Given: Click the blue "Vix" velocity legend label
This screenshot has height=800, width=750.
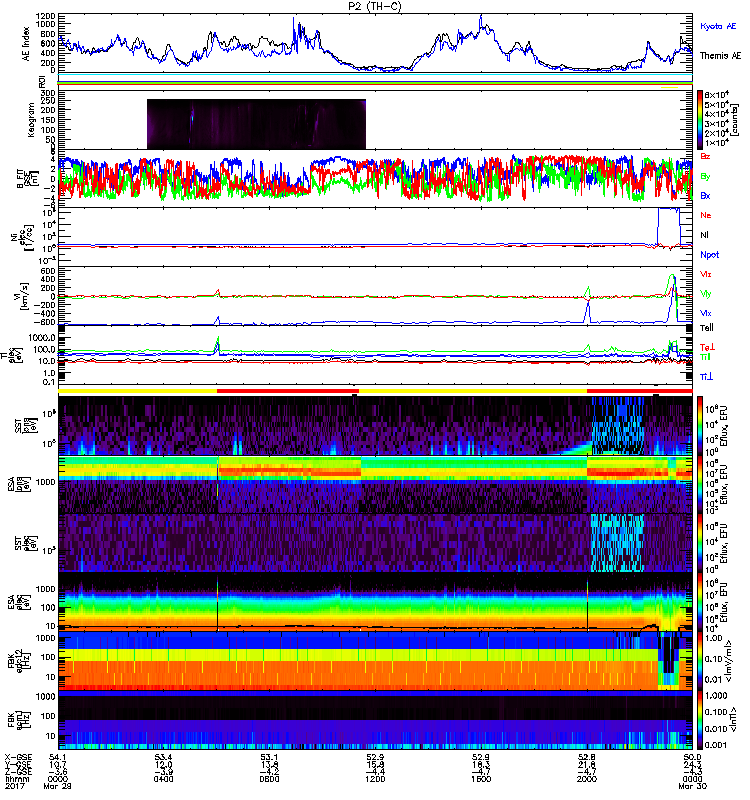Looking at the screenshot, I should 706,313.
